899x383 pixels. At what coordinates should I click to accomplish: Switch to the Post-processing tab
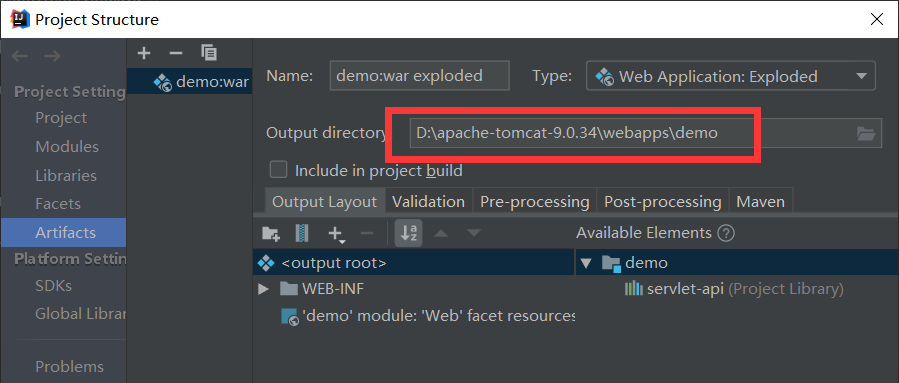[663, 202]
